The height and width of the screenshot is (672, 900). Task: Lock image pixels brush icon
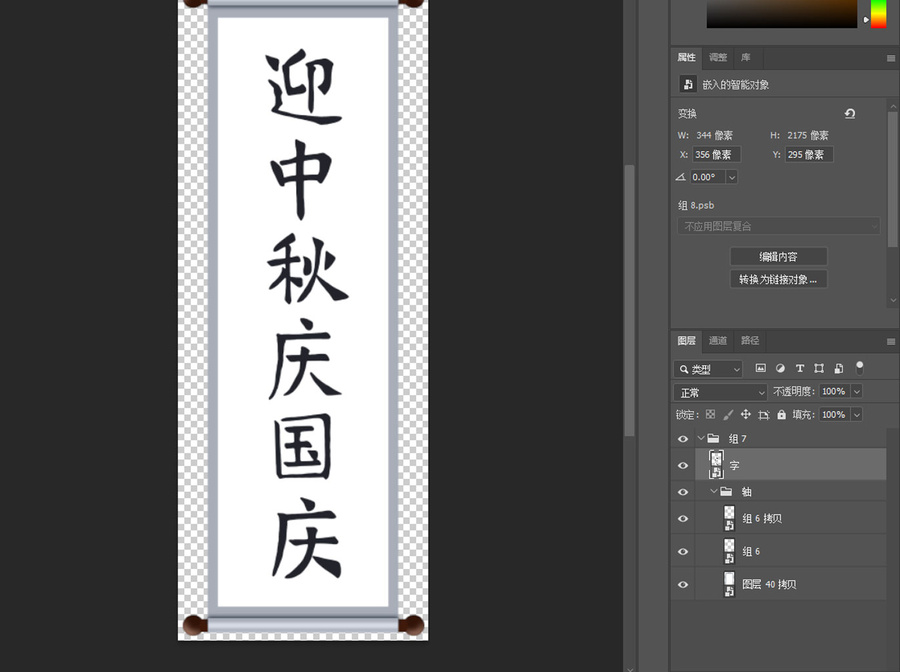point(728,414)
